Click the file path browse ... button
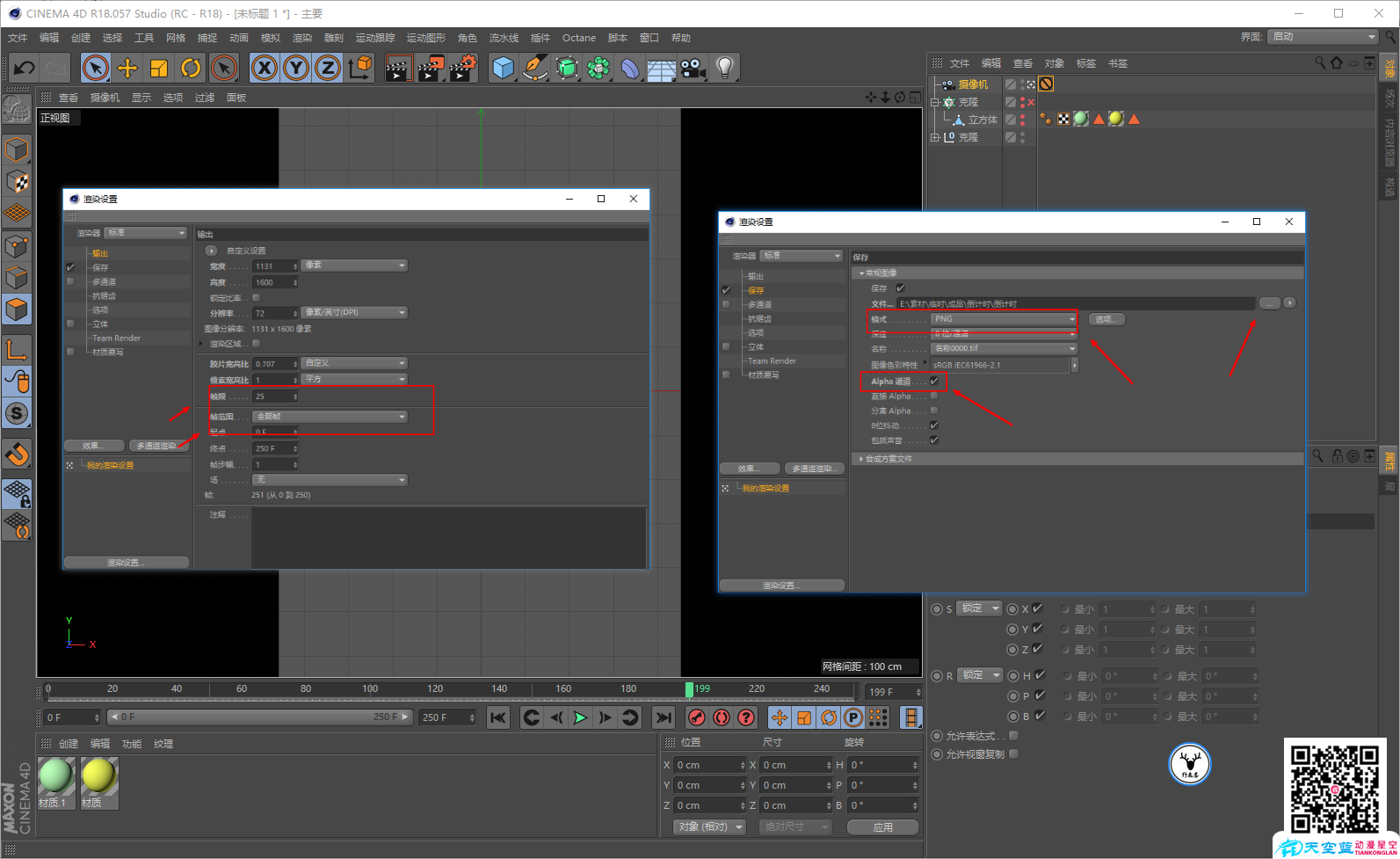Screen dimensions: 1400x859 [x=1270, y=302]
